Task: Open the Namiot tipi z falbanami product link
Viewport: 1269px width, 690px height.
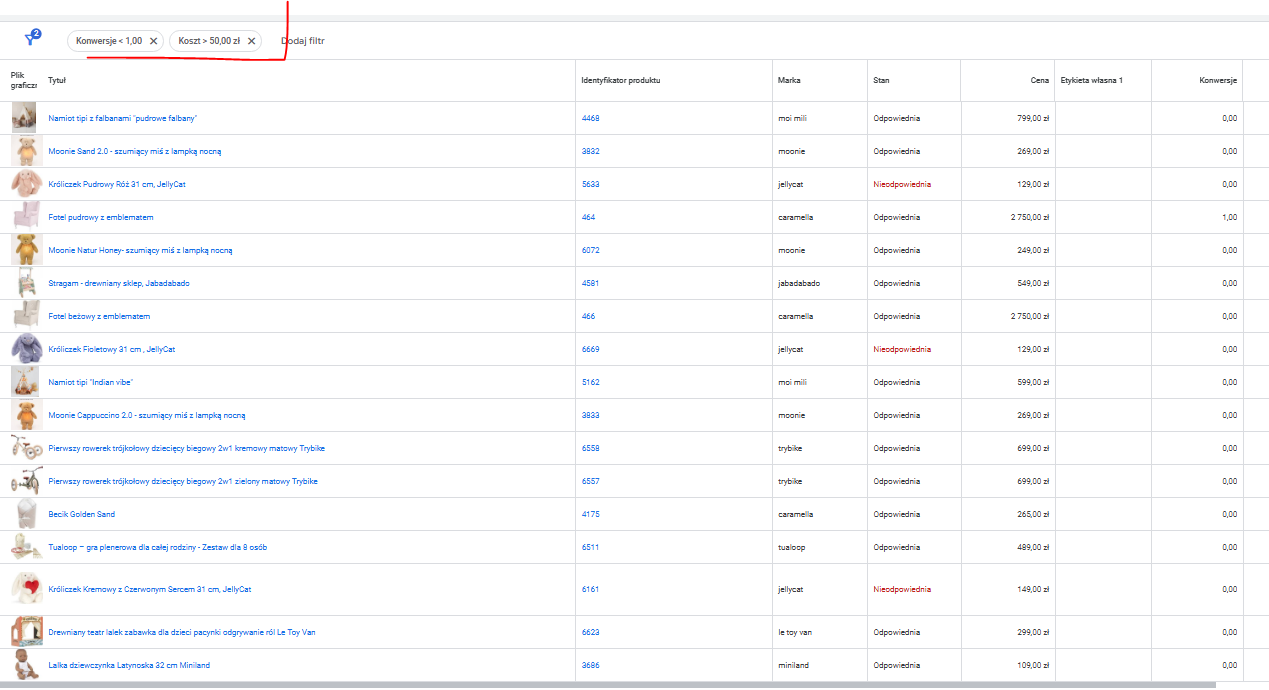Action: [122, 118]
